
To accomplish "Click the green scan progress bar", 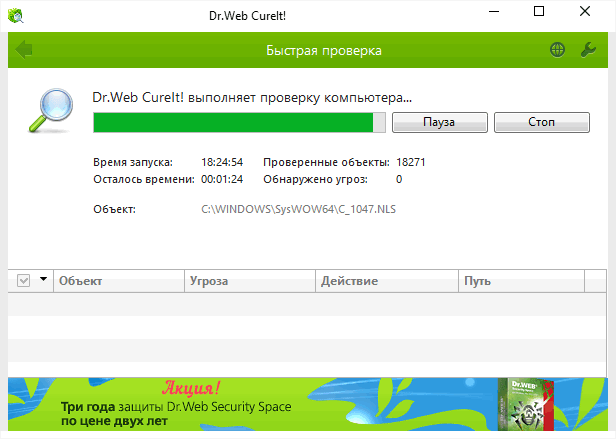I will point(239,122).
